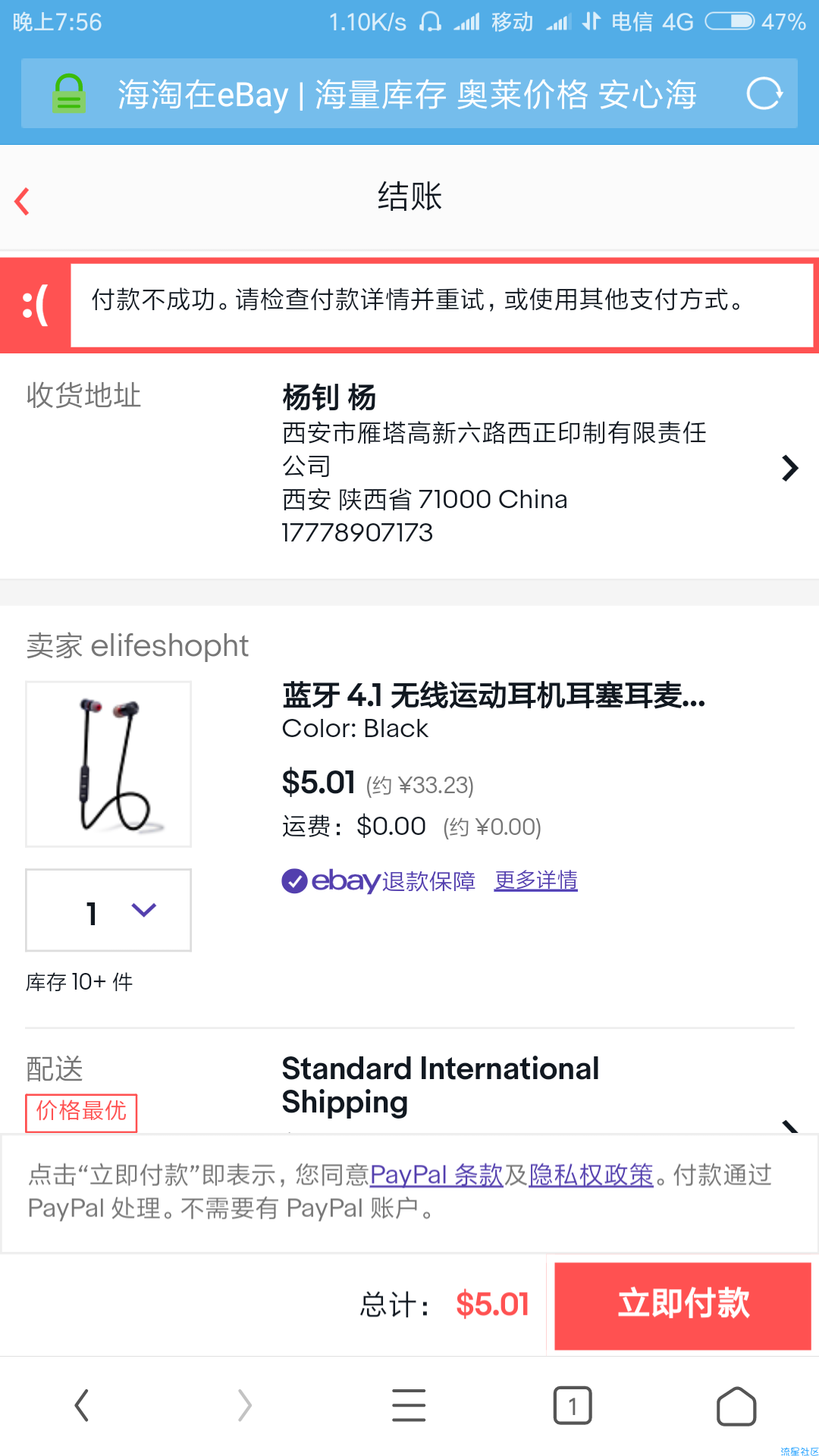Open the PayPal 条款 link
819x1456 pixels.
[x=437, y=1175]
